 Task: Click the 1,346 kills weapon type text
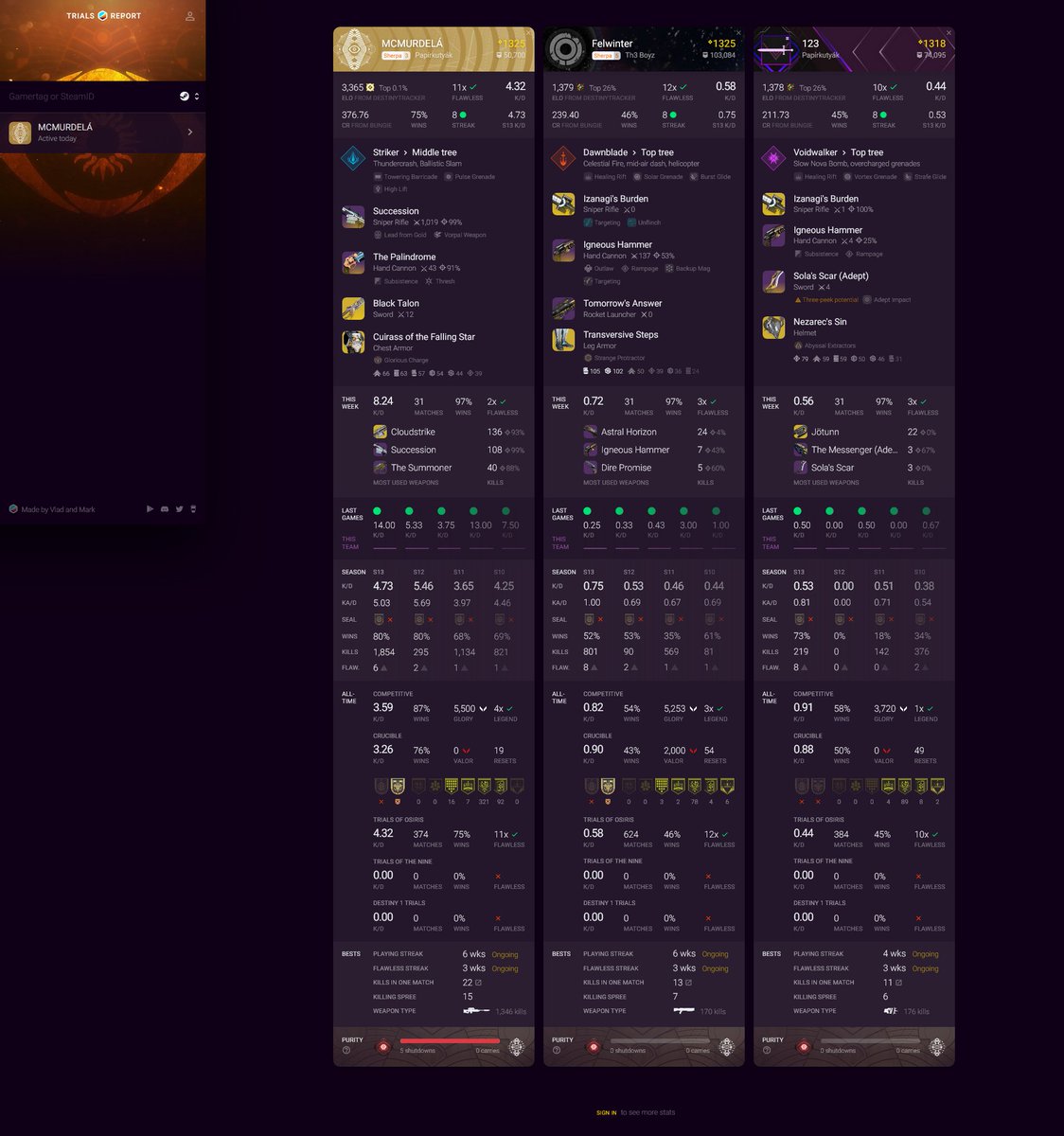(x=511, y=1012)
